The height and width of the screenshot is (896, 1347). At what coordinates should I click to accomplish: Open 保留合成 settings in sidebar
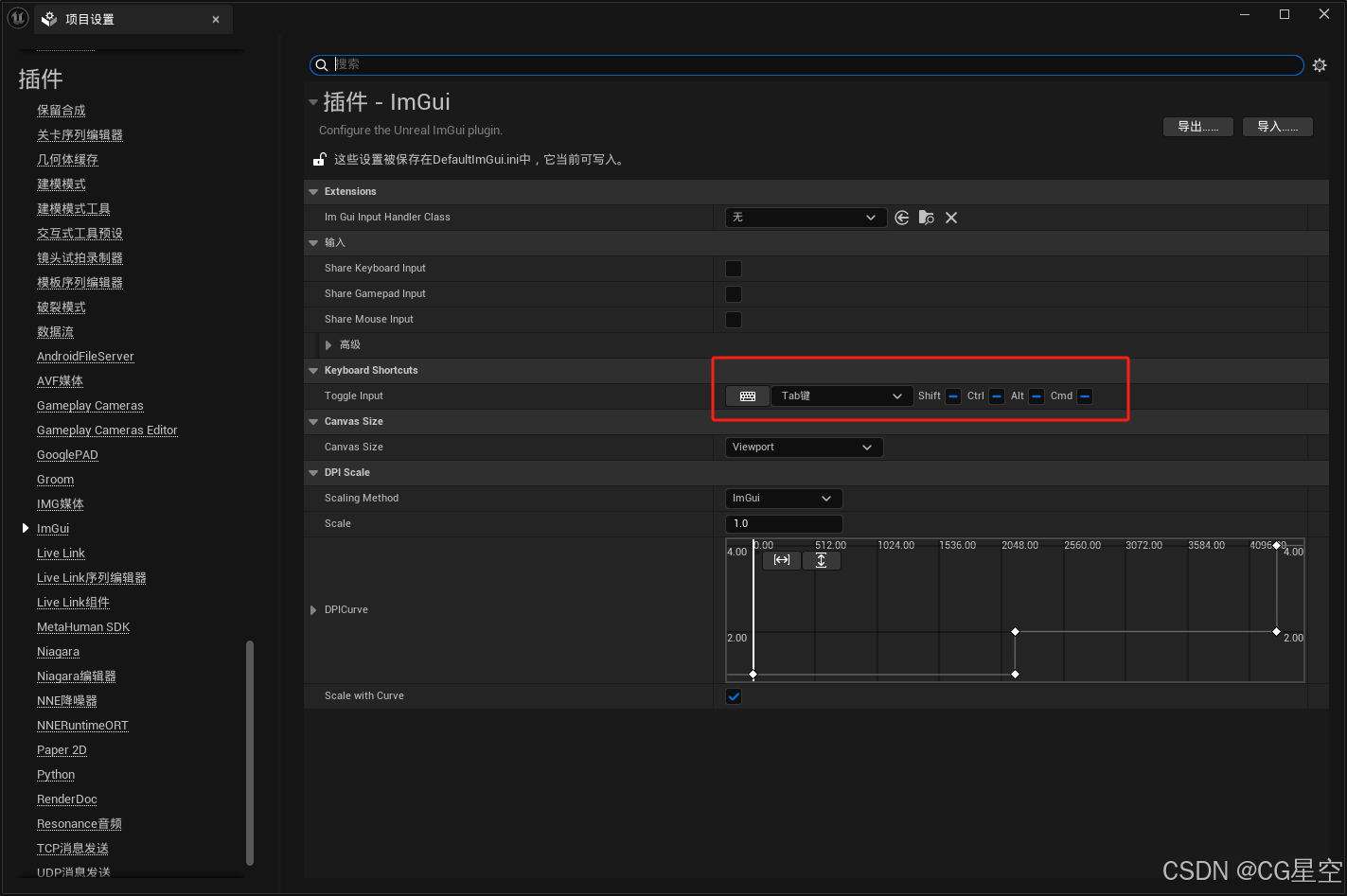pos(62,111)
